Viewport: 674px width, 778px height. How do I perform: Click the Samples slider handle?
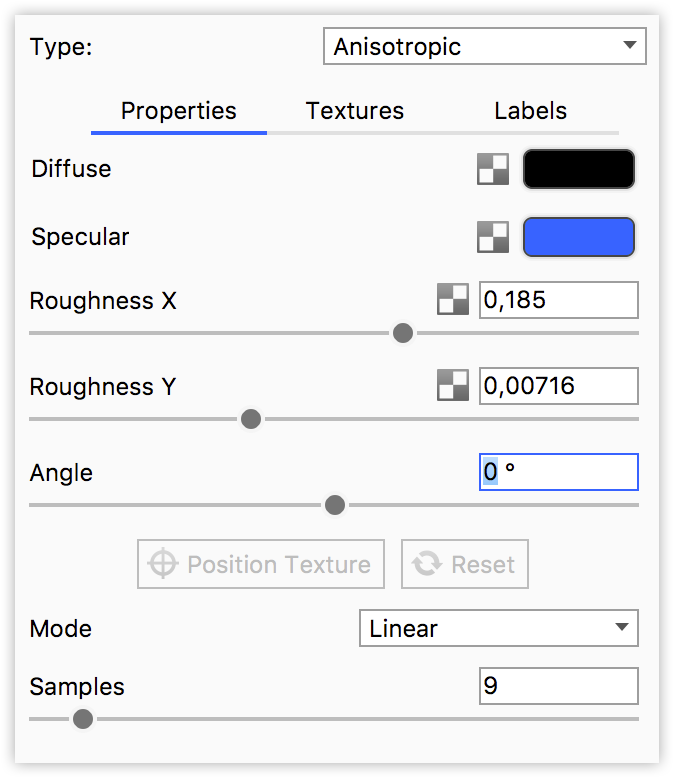tap(83, 719)
